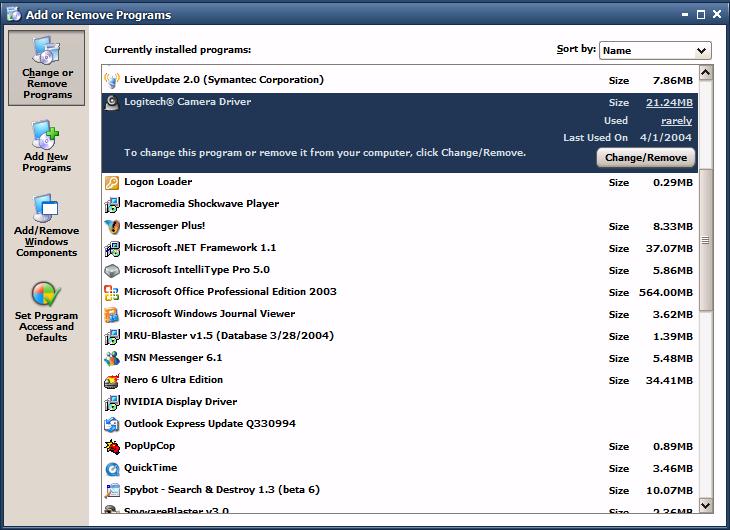Click the 'rarely' usage link
730x530 pixels.
coord(676,121)
